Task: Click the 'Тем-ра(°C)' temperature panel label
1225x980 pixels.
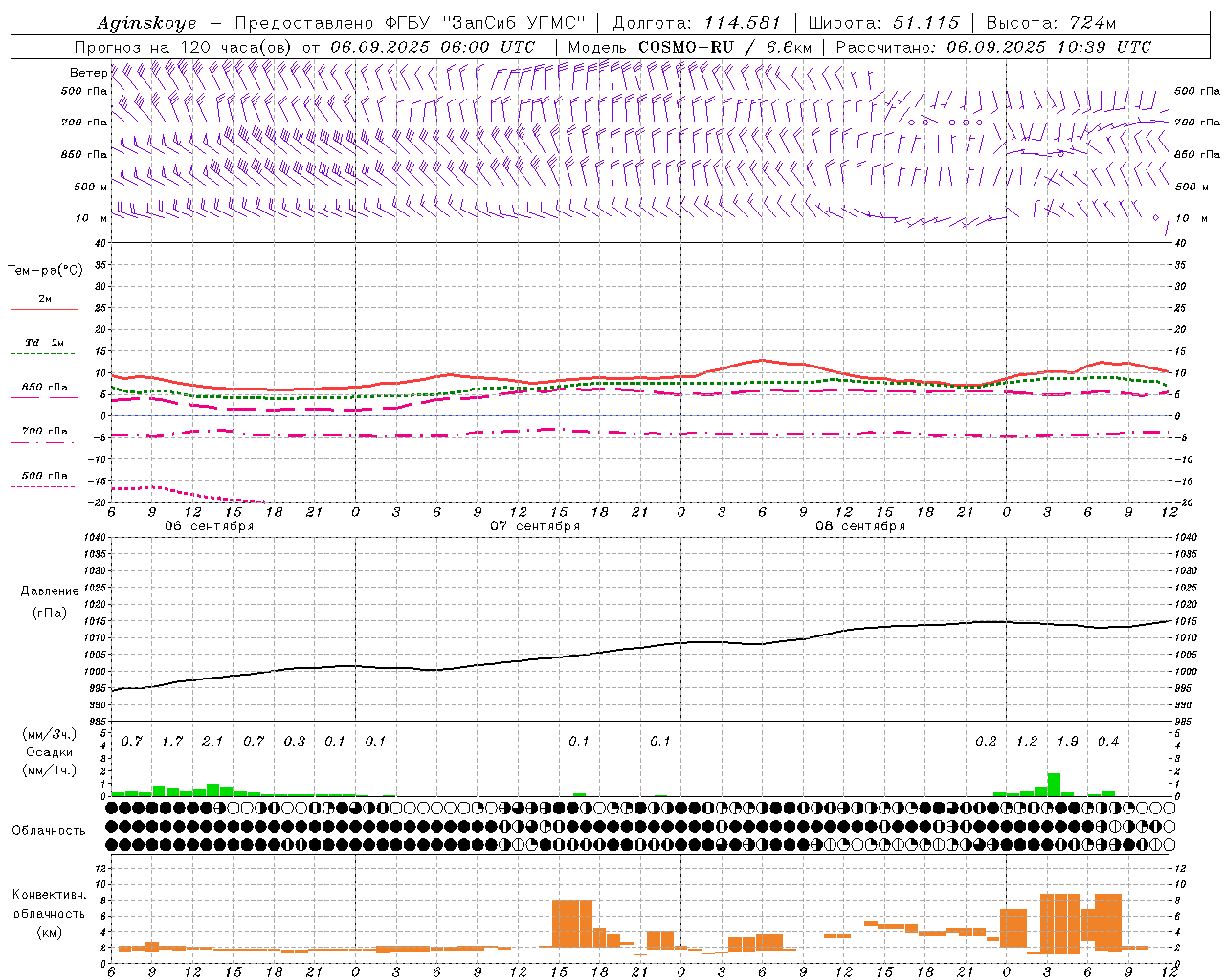Action: point(45,271)
